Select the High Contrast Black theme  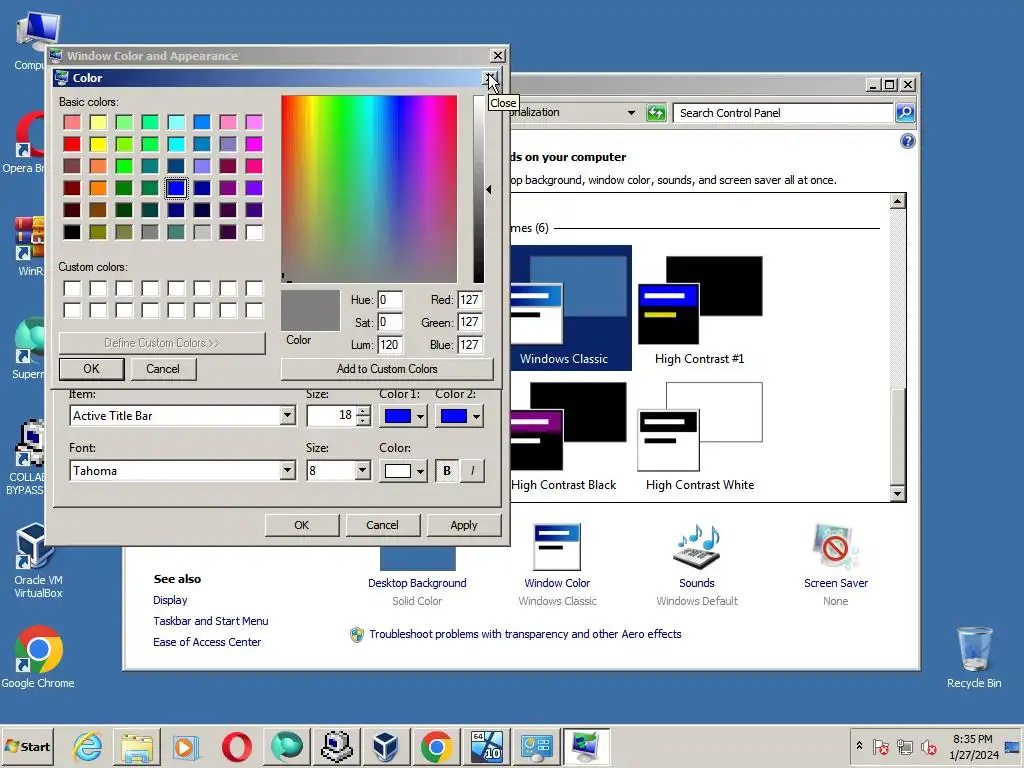tap(564, 436)
